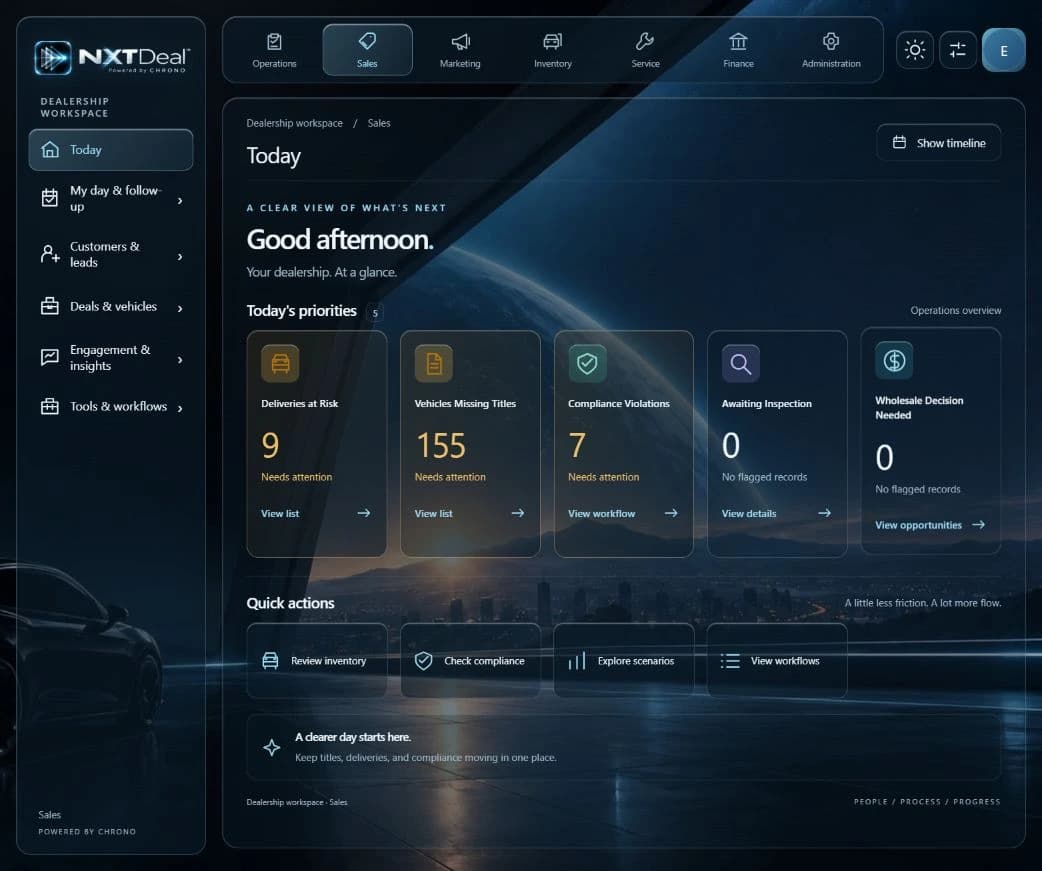Open View workflow for Compliance Violations
The image size is (1042, 871).
point(601,514)
